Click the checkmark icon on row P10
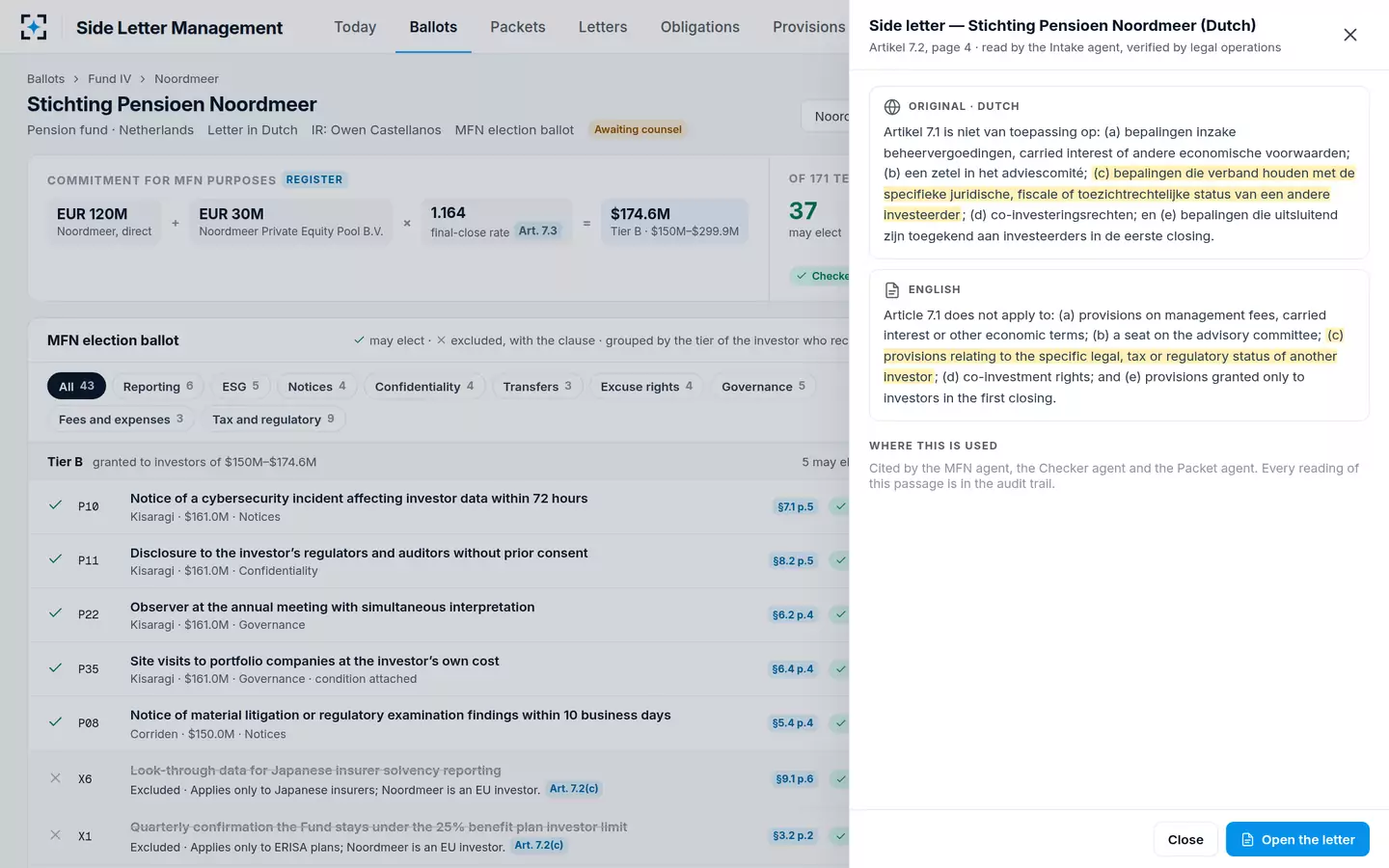This screenshot has height=868, width=1389. (56, 505)
